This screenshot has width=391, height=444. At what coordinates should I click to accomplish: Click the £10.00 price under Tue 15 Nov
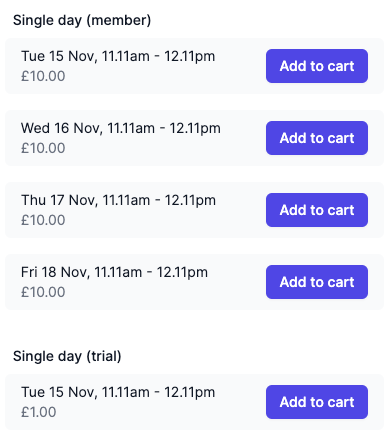(x=43, y=76)
